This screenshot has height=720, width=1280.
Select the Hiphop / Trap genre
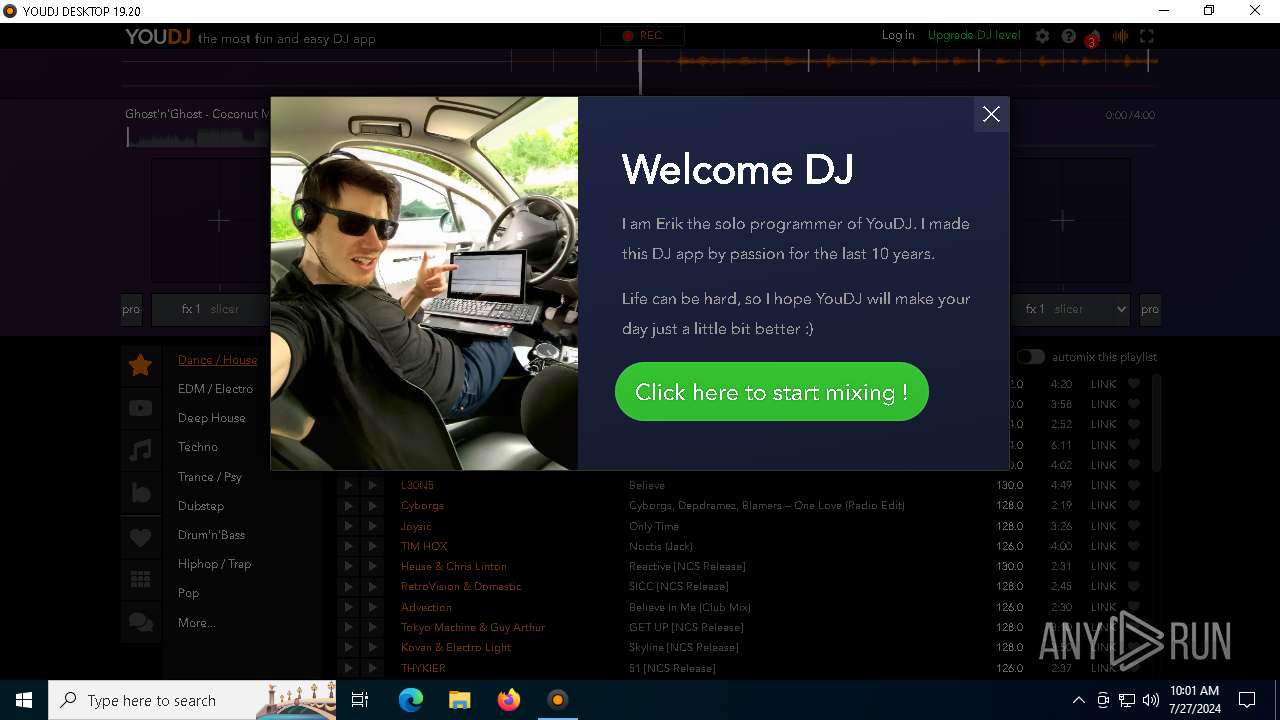click(x=214, y=564)
